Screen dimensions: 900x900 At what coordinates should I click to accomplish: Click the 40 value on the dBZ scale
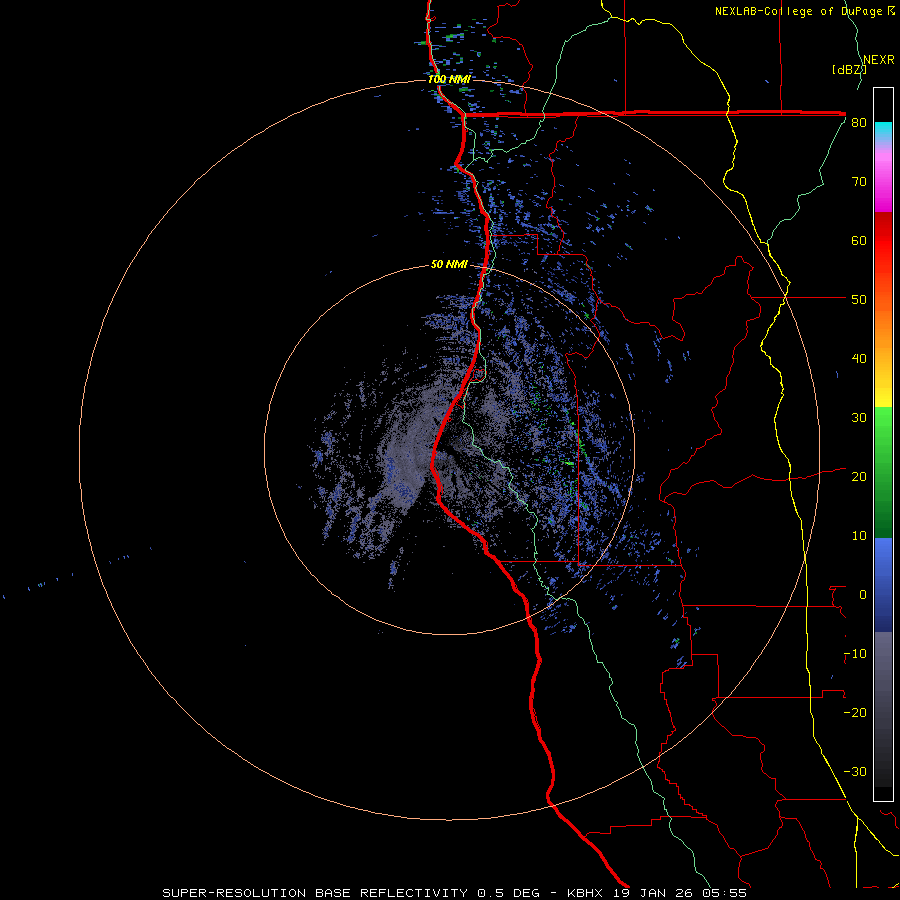[x=859, y=359]
